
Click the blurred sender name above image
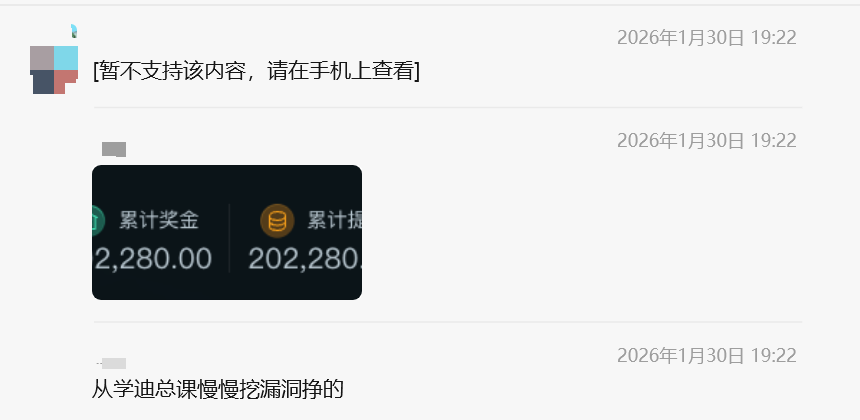click(114, 149)
